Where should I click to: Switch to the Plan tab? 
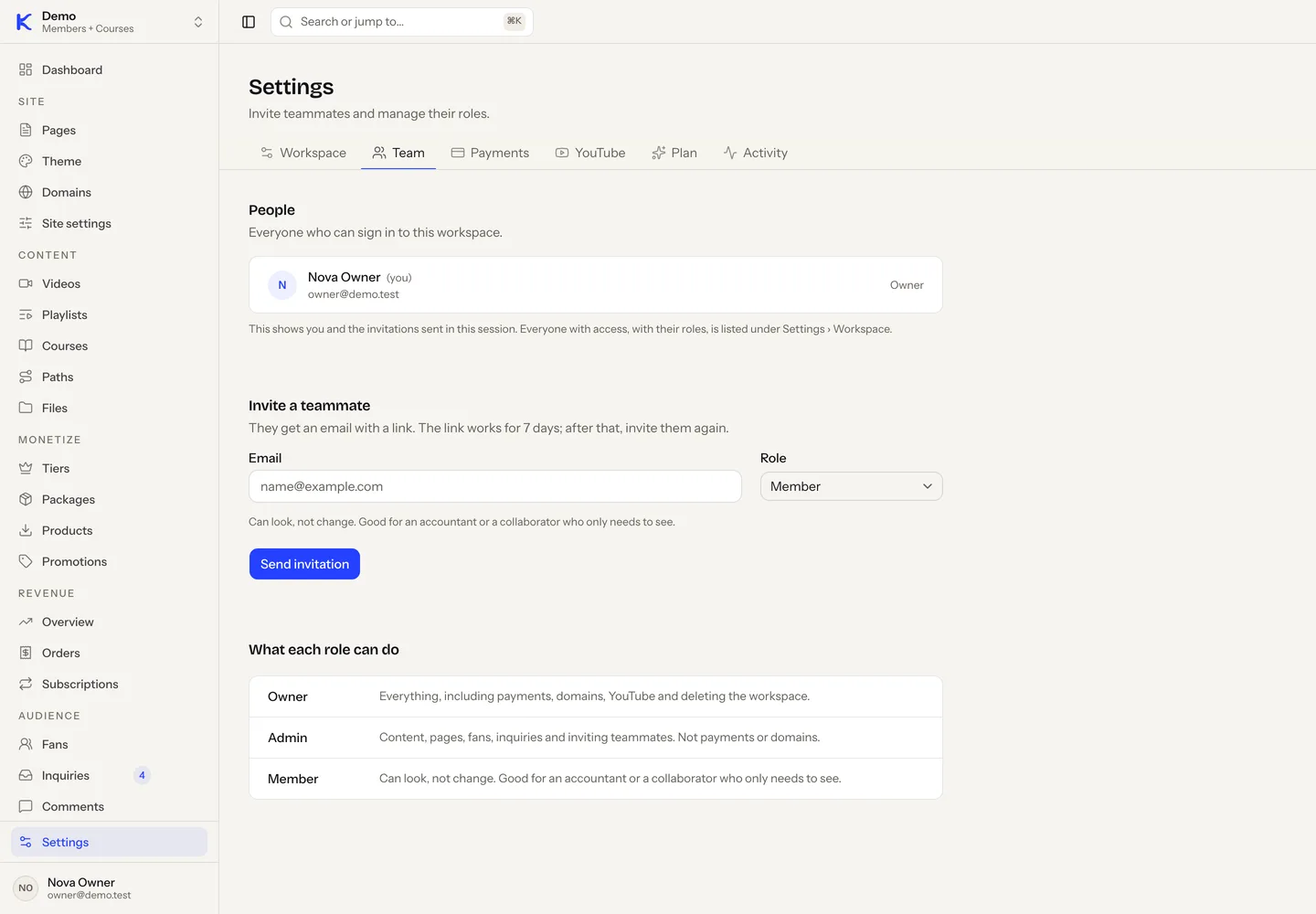pos(674,153)
